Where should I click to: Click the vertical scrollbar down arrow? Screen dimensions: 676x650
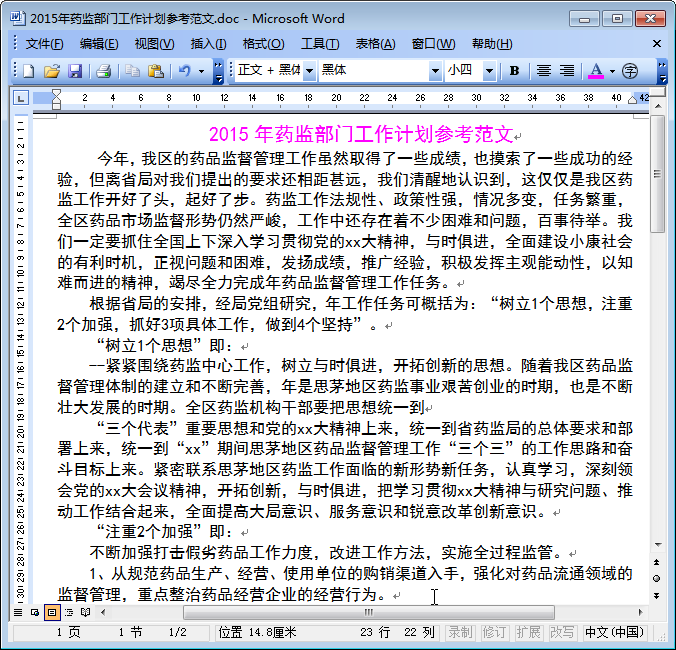pyautogui.click(x=657, y=545)
